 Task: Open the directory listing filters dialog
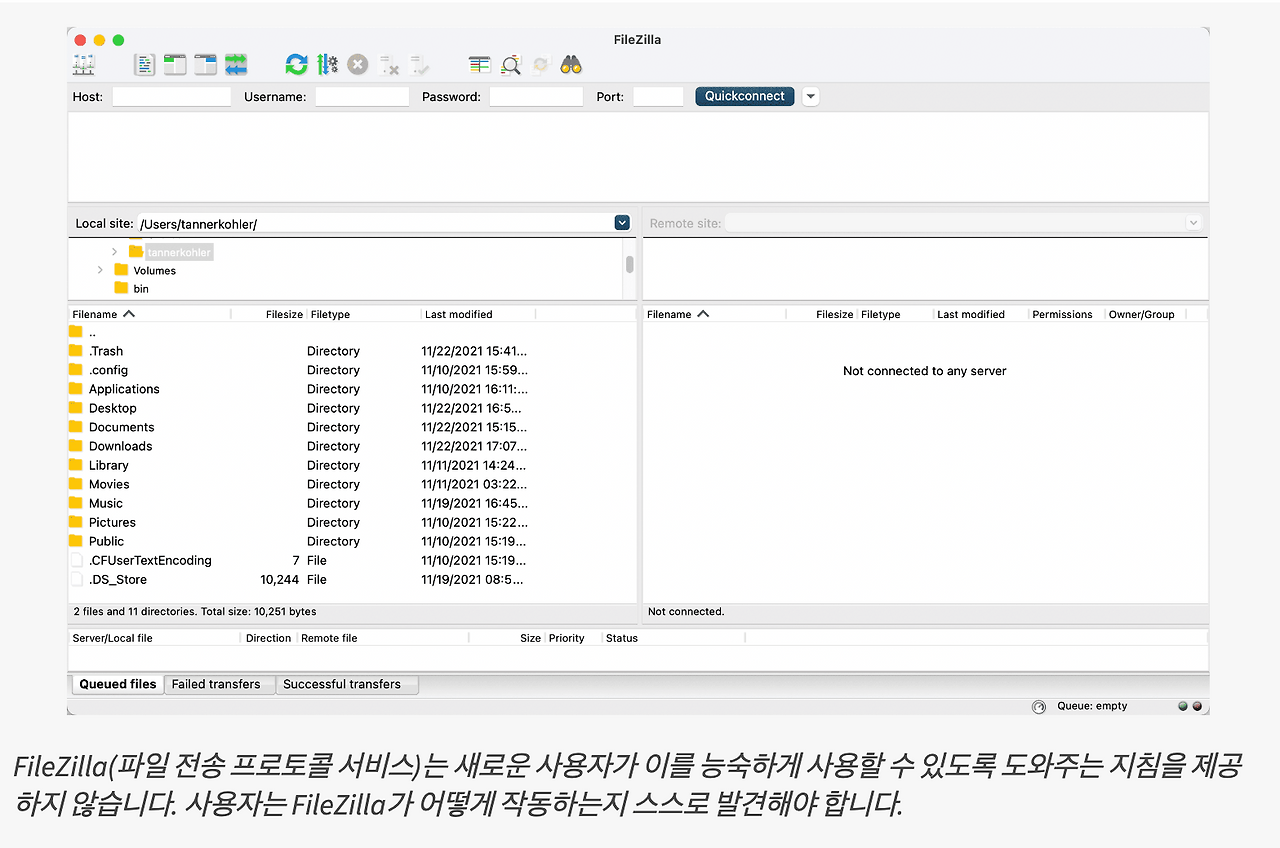click(480, 65)
